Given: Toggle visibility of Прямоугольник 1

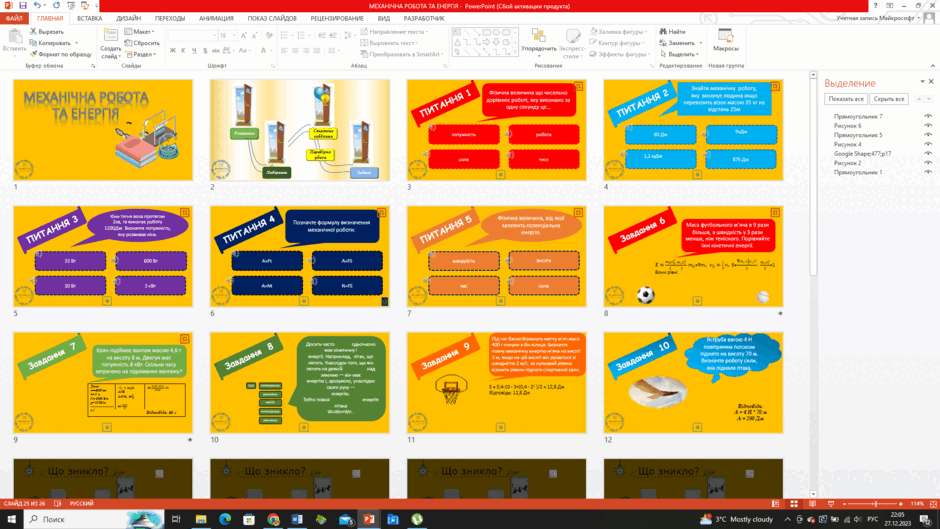Looking at the screenshot, I should (928, 172).
